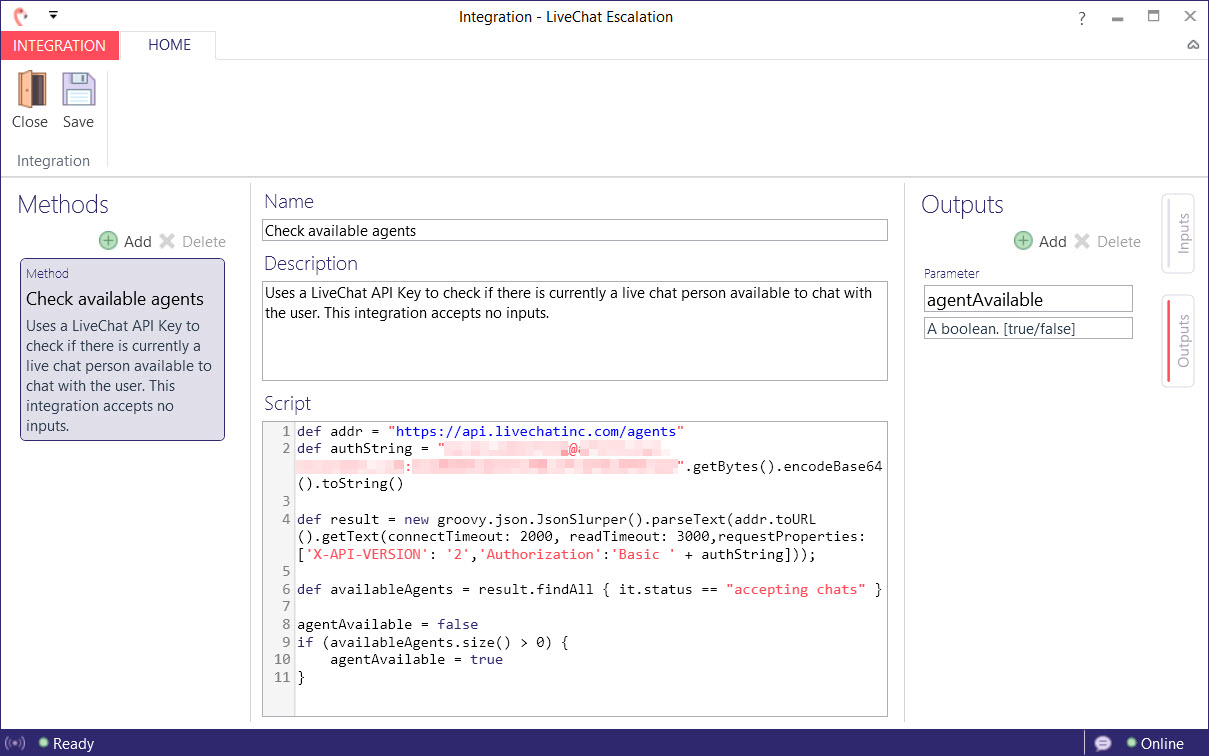Click the Save floppy disk icon

pyautogui.click(x=78, y=89)
